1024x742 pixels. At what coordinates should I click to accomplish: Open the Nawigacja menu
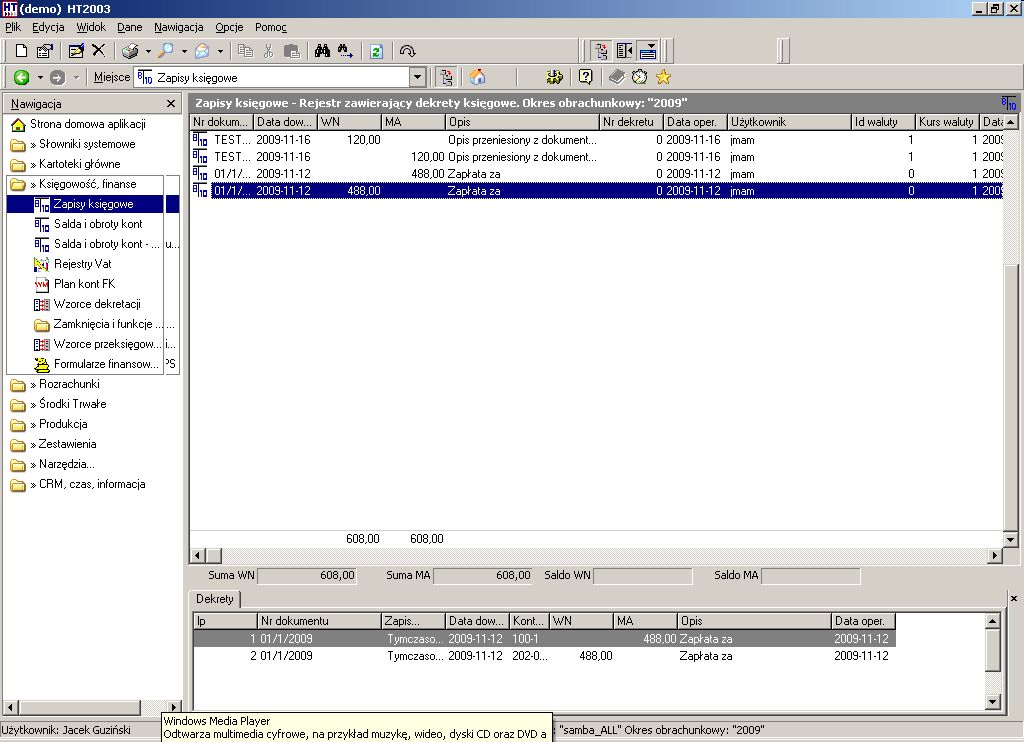tap(178, 27)
